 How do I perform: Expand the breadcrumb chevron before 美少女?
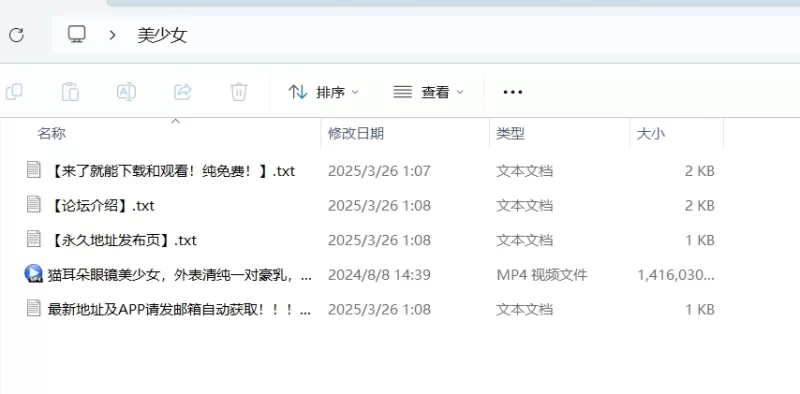point(113,35)
